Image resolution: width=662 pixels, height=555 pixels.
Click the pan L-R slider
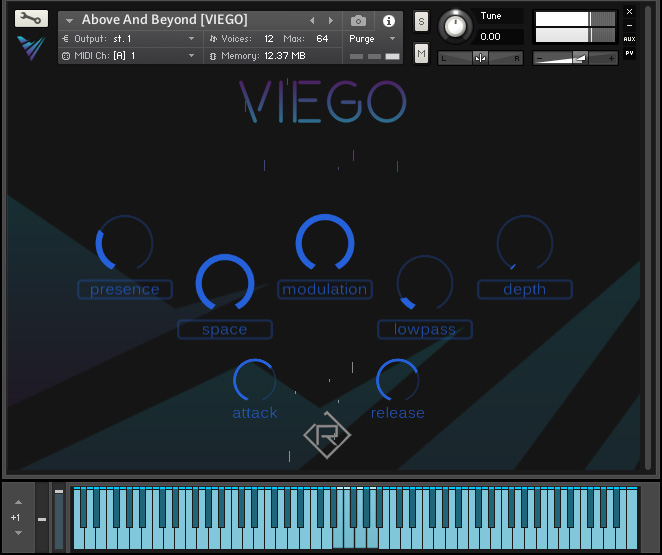pos(480,58)
